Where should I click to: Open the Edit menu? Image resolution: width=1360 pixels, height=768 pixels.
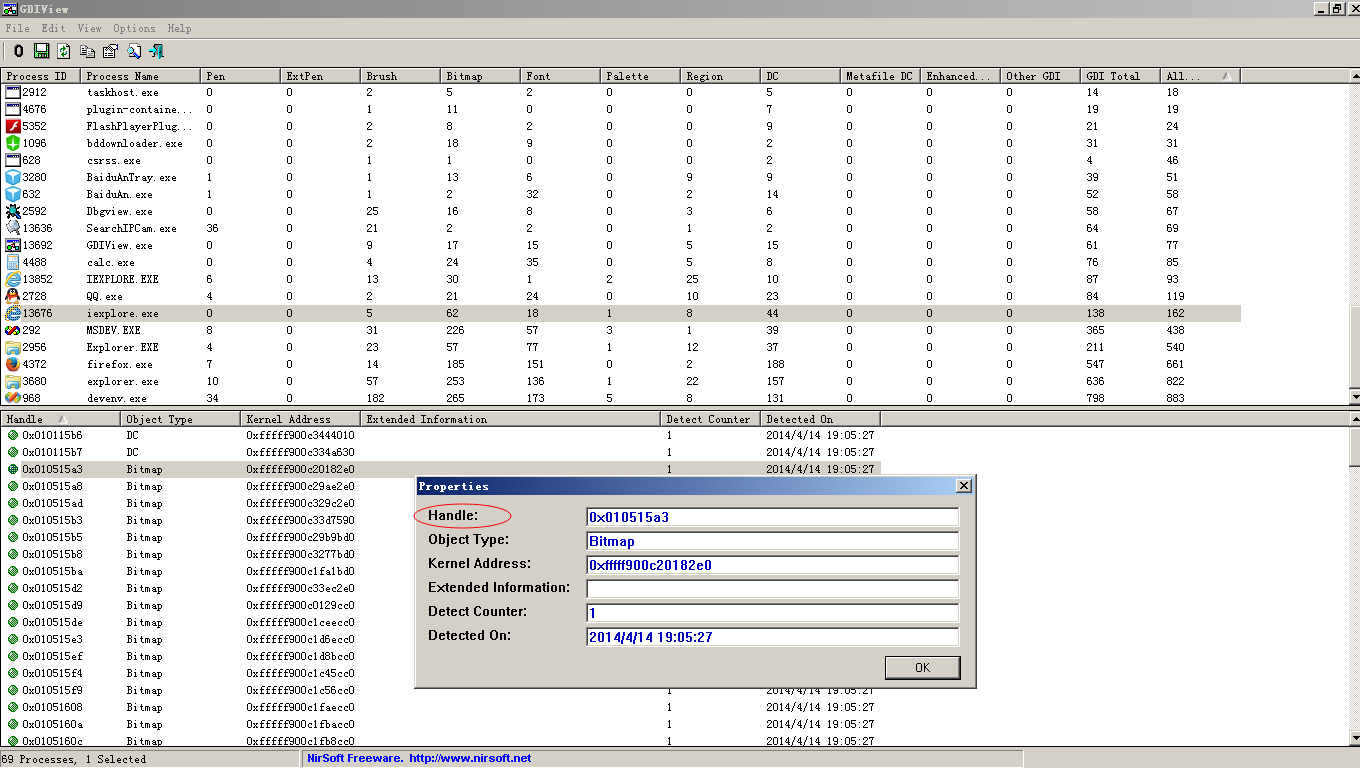(x=53, y=28)
